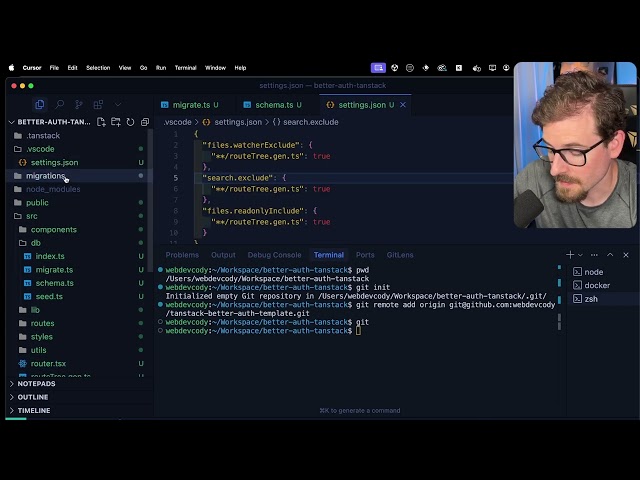Click the New File icon in explorer

click(x=101, y=122)
